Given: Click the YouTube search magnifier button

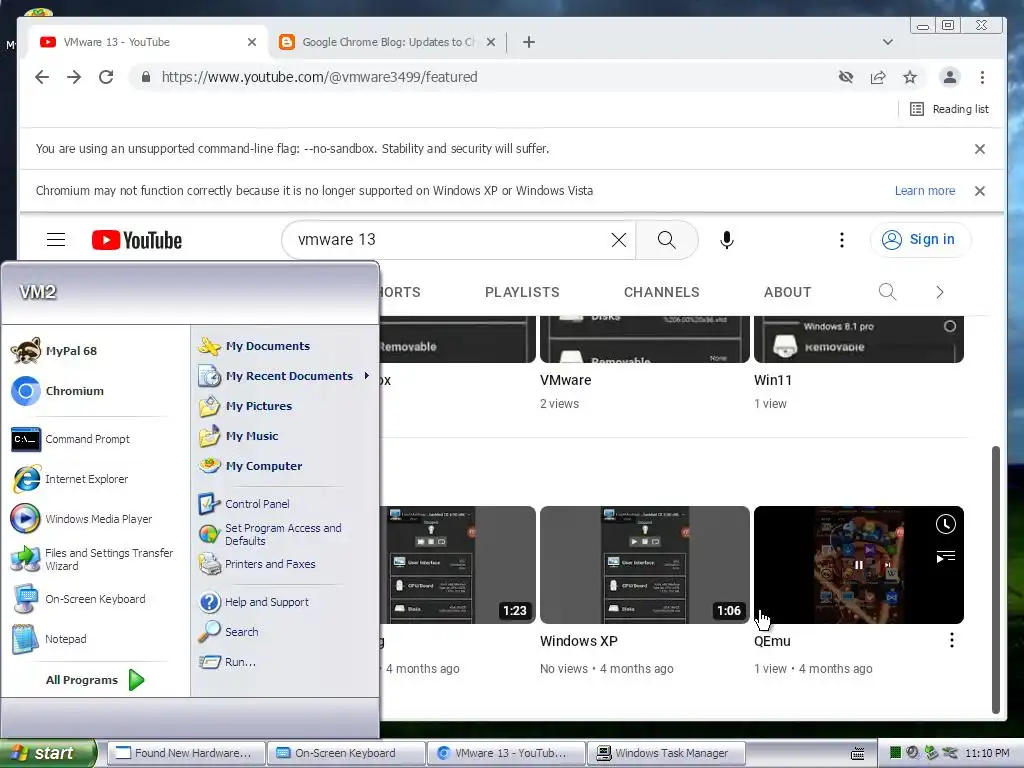Looking at the screenshot, I should [667, 240].
